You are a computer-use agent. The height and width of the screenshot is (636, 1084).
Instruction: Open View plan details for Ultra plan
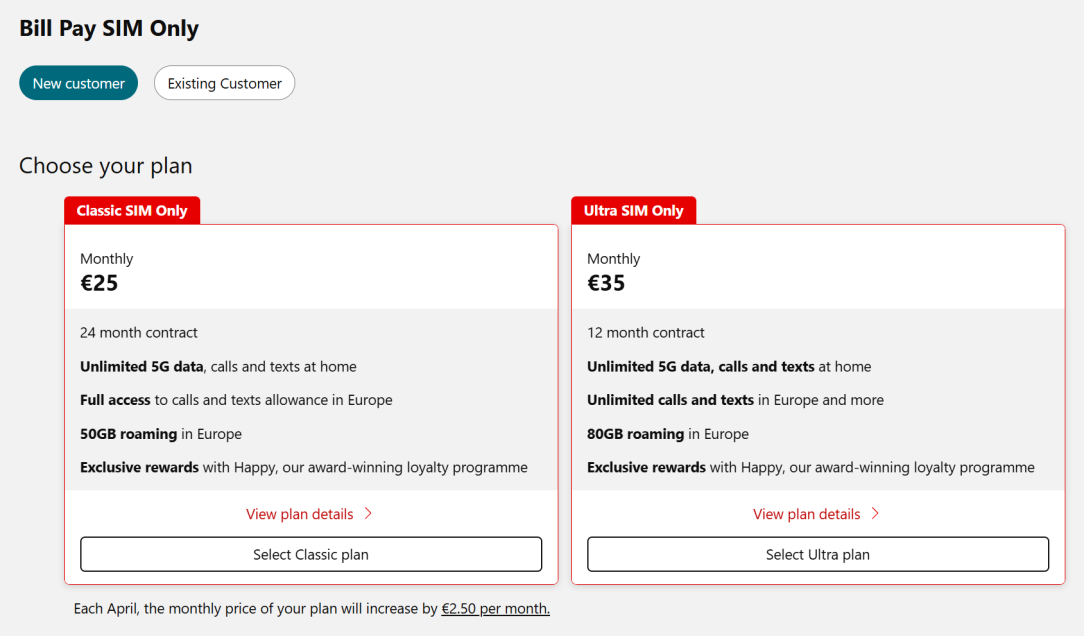coord(807,514)
